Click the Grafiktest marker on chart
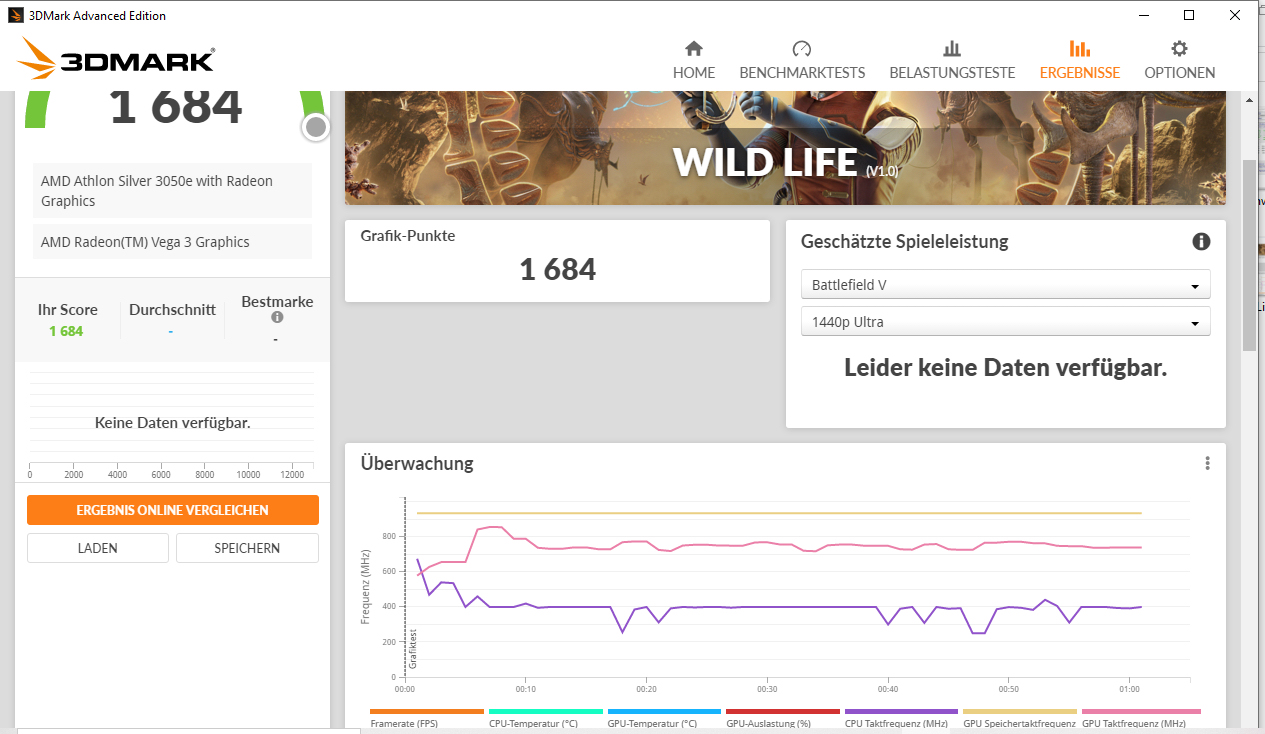 [412, 648]
